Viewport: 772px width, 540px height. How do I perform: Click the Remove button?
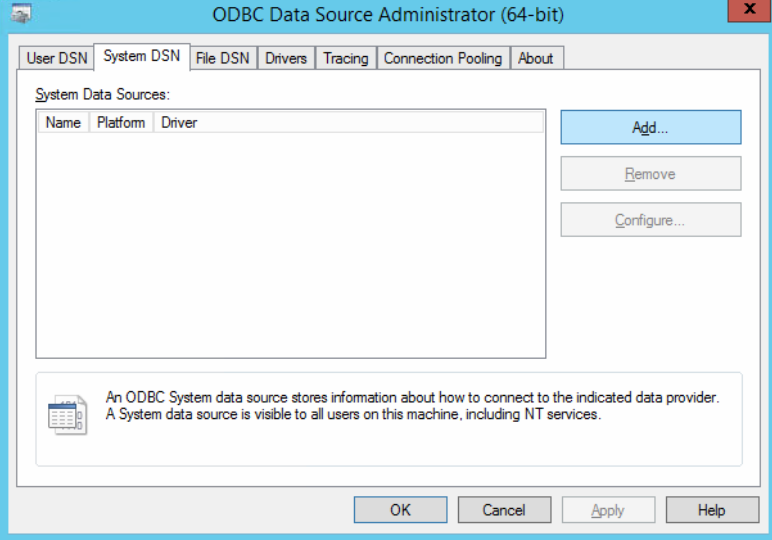click(x=650, y=174)
